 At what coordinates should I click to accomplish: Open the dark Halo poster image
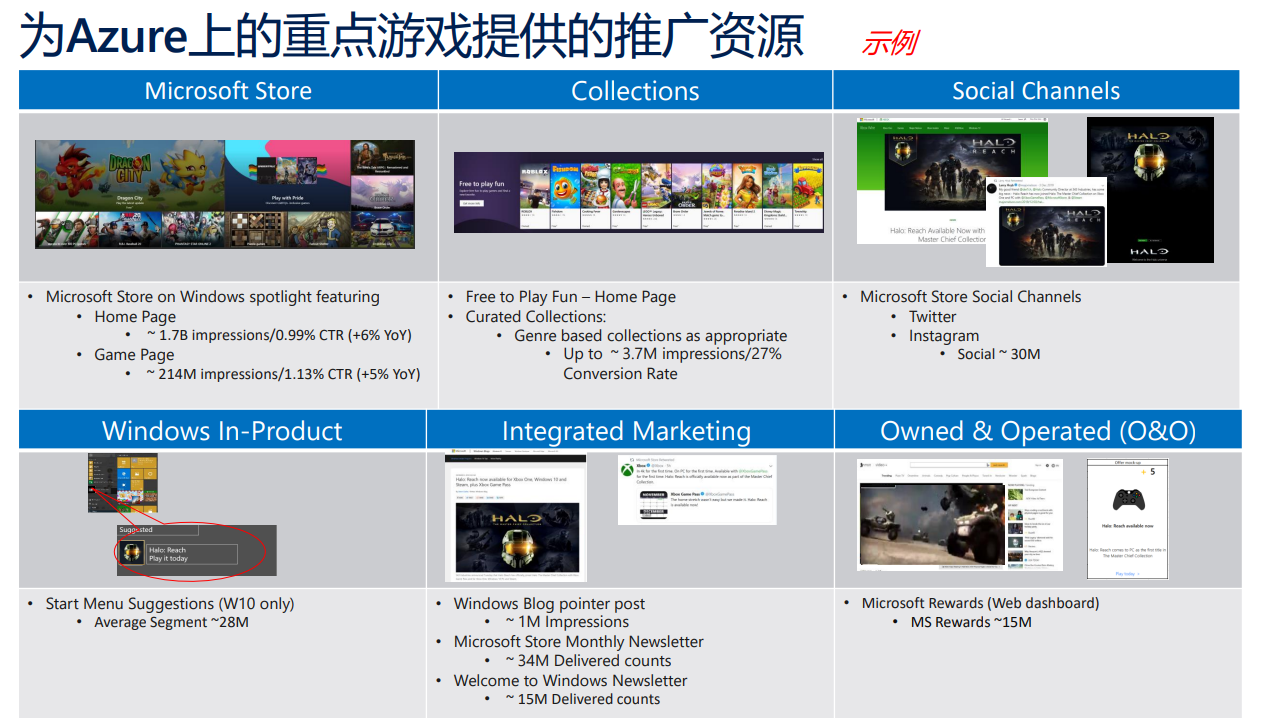(x=1150, y=189)
